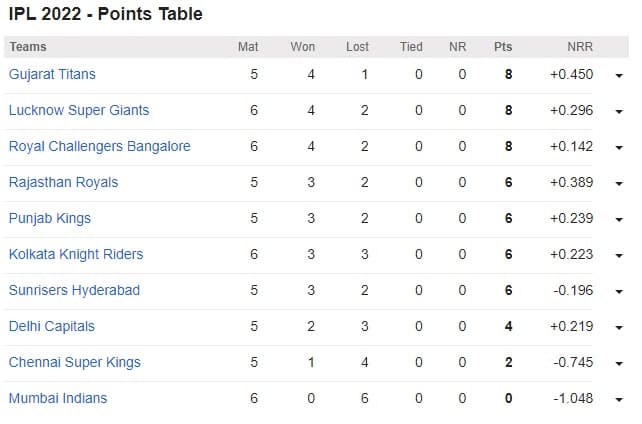Expand the Delhi Capitals row arrow
The image size is (642, 424).
tap(620, 328)
